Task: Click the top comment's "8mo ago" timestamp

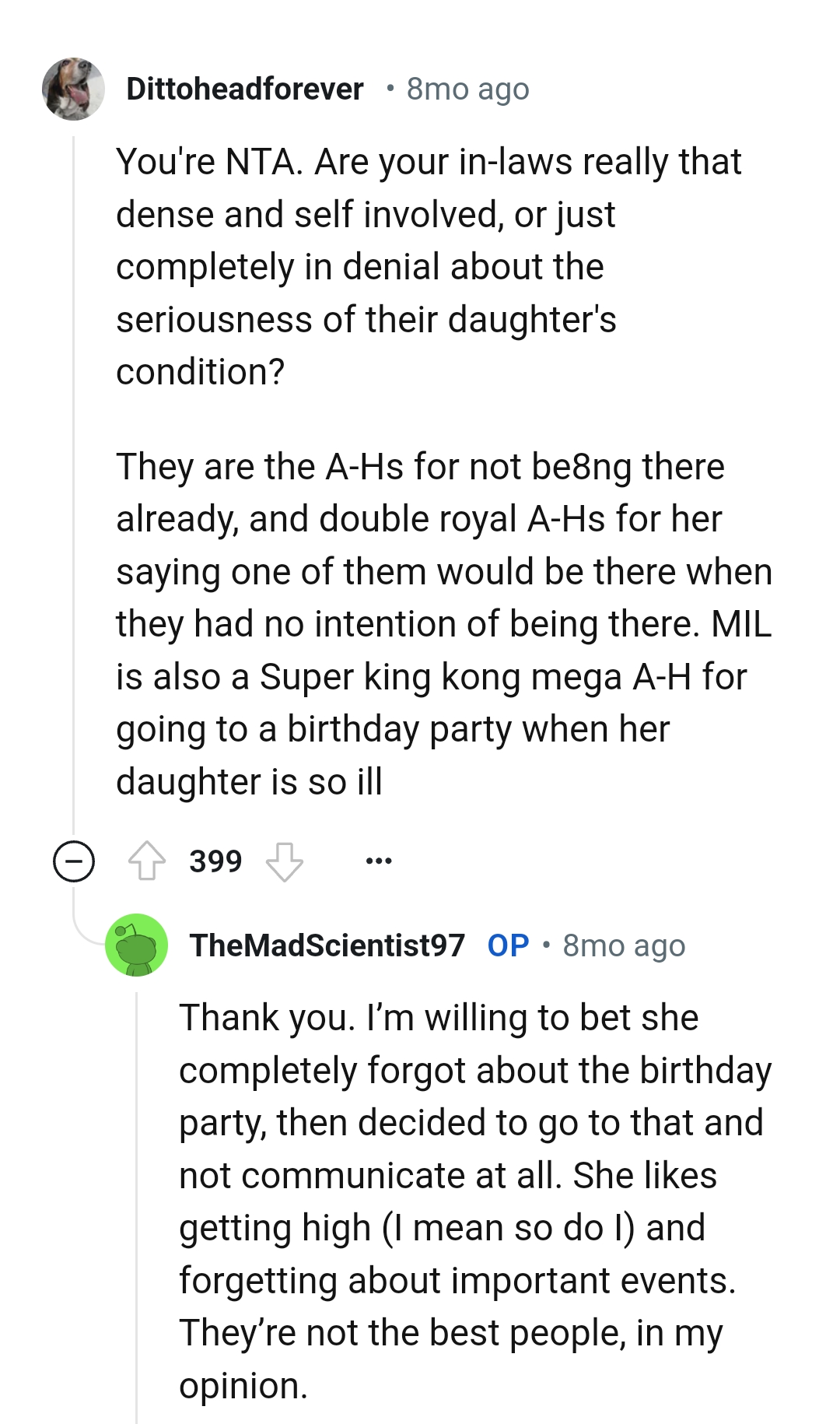Action: [x=467, y=89]
